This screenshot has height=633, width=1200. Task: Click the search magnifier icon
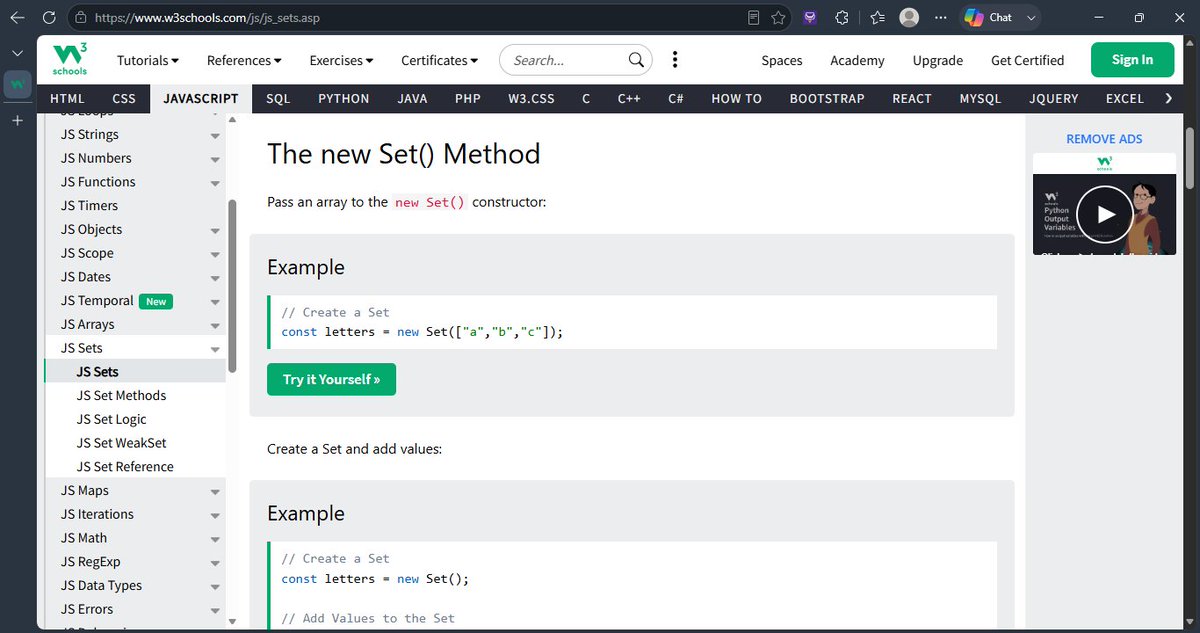(636, 60)
